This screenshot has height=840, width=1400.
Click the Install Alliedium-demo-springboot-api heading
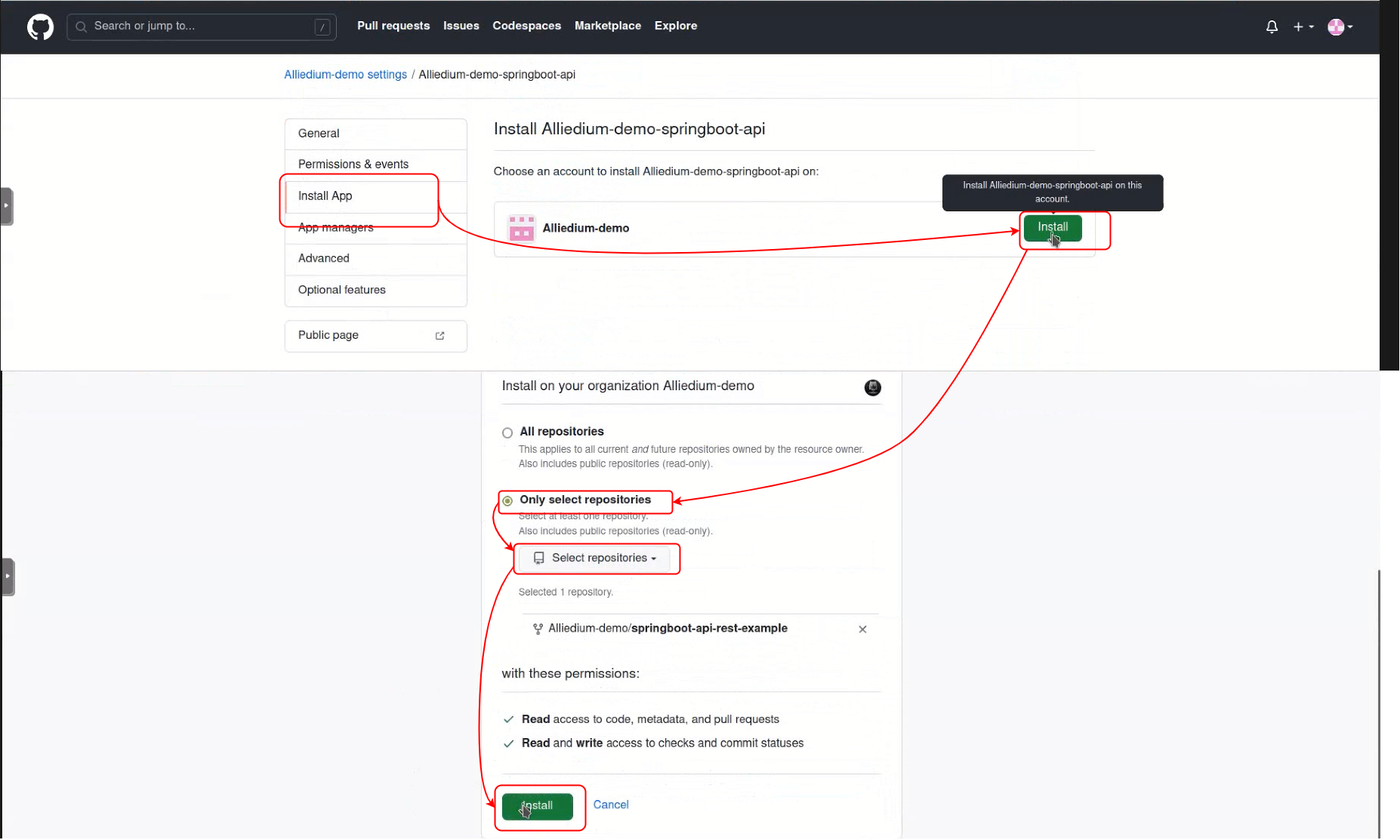(629, 129)
